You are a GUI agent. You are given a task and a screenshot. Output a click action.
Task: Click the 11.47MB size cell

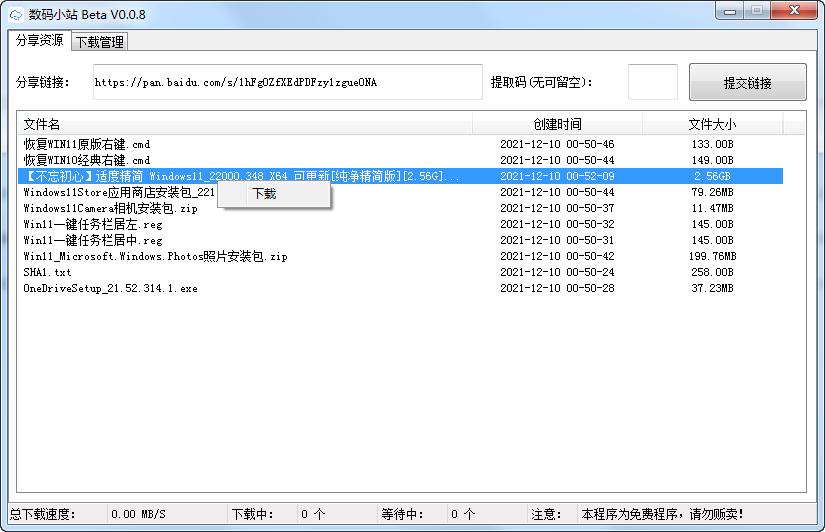click(x=712, y=208)
